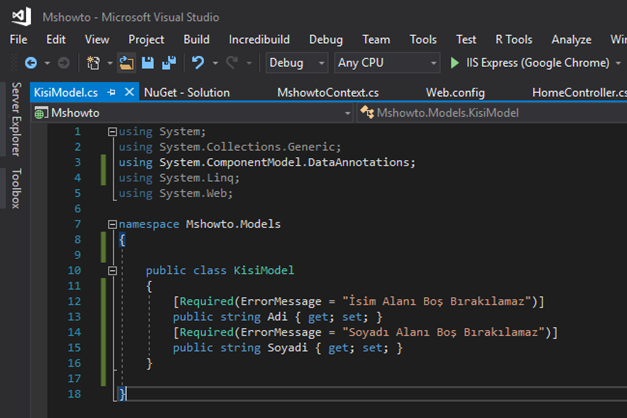
Task: Click the Redo arrow icon
Action: click(232, 63)
